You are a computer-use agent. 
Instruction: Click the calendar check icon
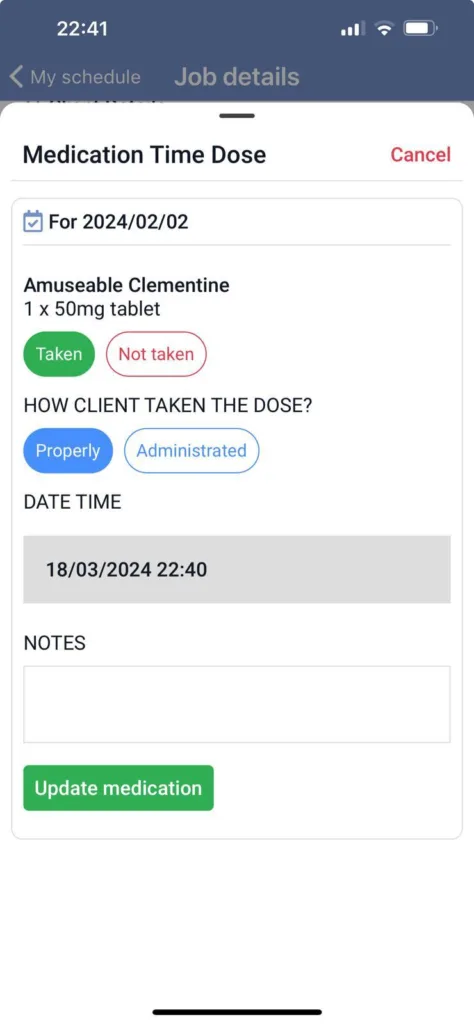33,221
